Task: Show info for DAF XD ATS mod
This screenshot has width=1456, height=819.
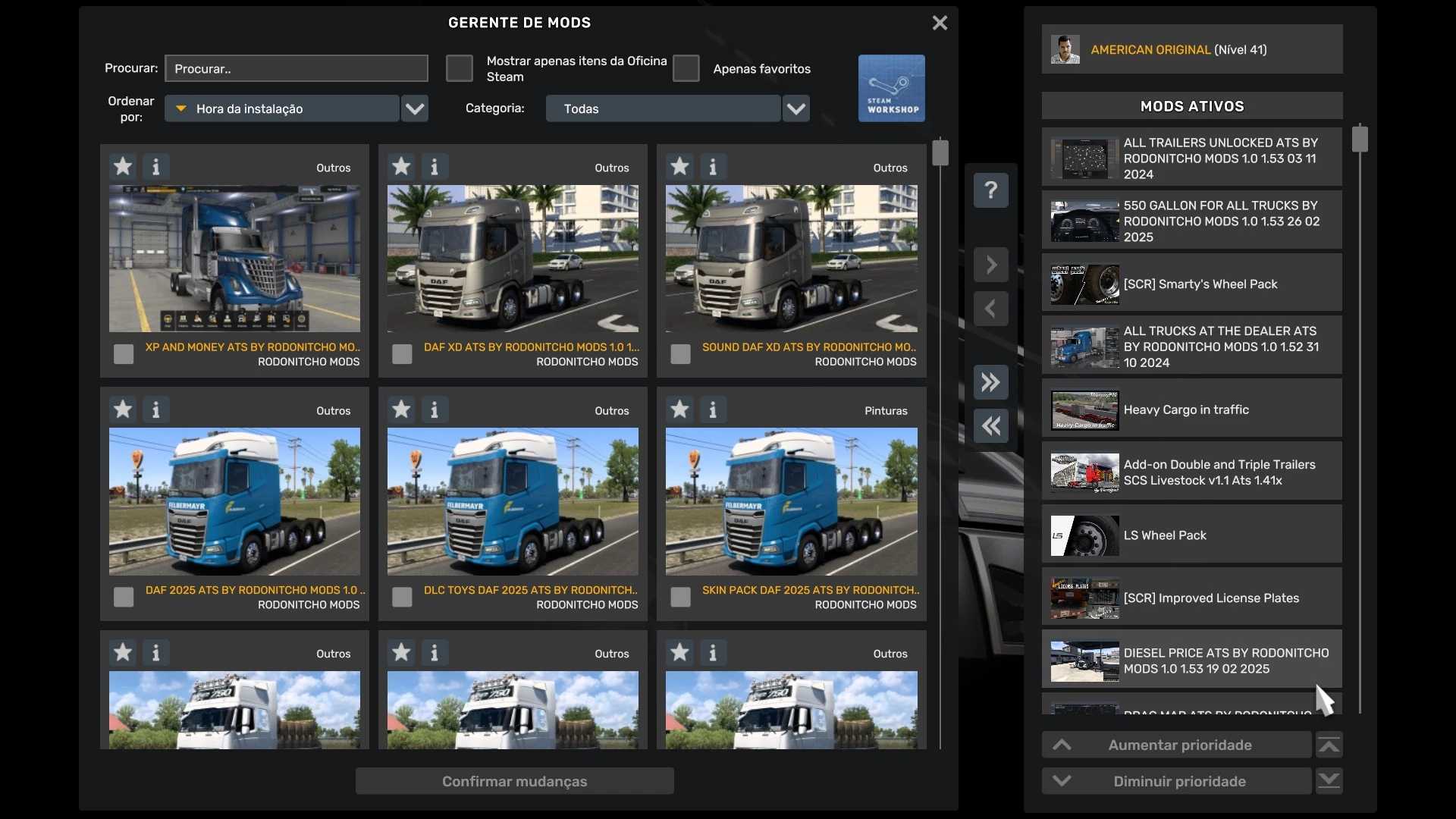Action: tap(435, 166)
